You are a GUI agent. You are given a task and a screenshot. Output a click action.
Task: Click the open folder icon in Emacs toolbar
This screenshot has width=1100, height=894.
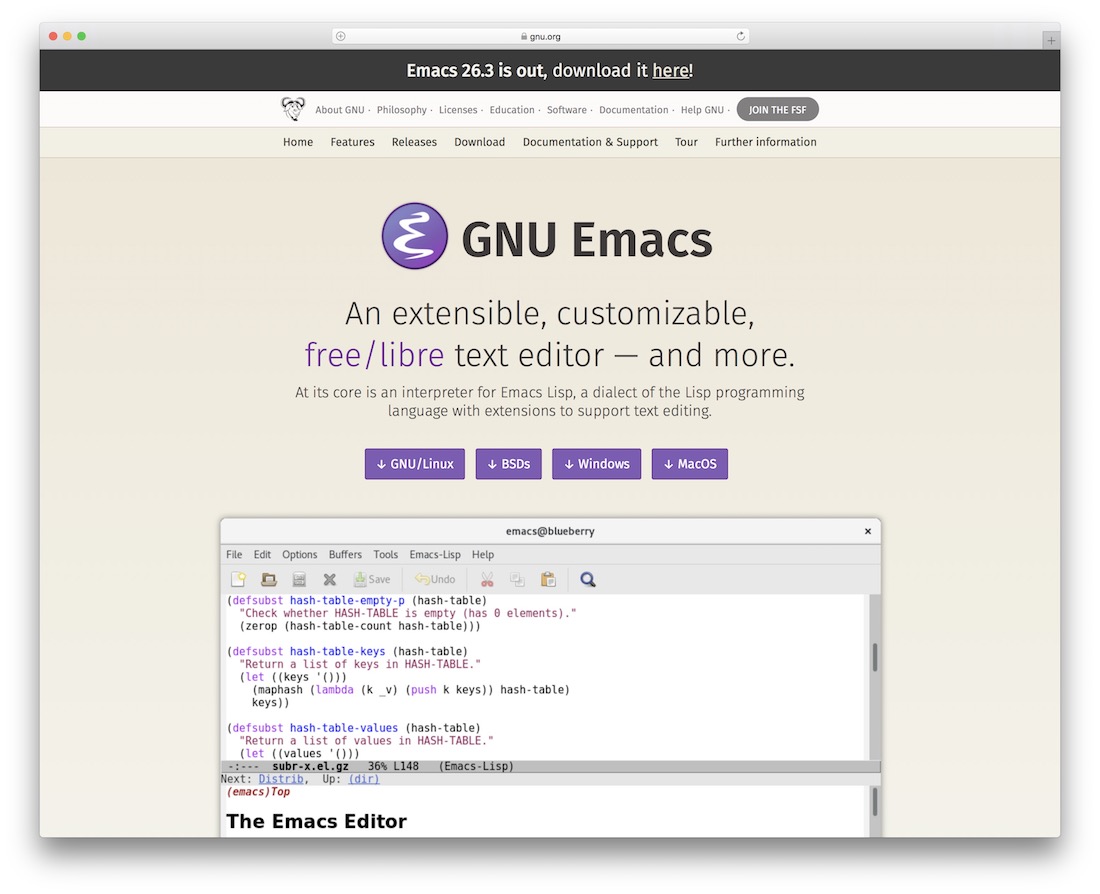pyautogui.click(x=269, y=579)
